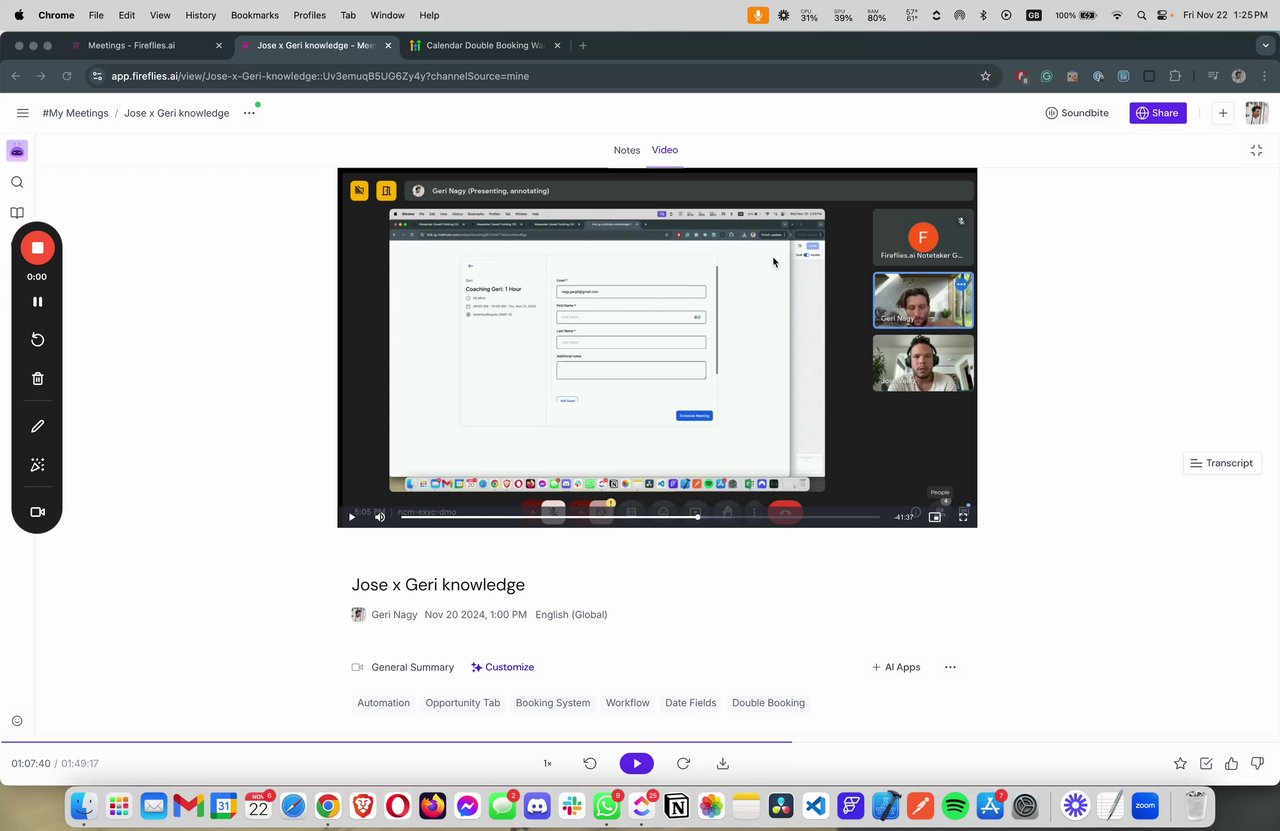Enter fullscreen on the video player
Viewport: 1280px width, 831px height.
[963, 517]
